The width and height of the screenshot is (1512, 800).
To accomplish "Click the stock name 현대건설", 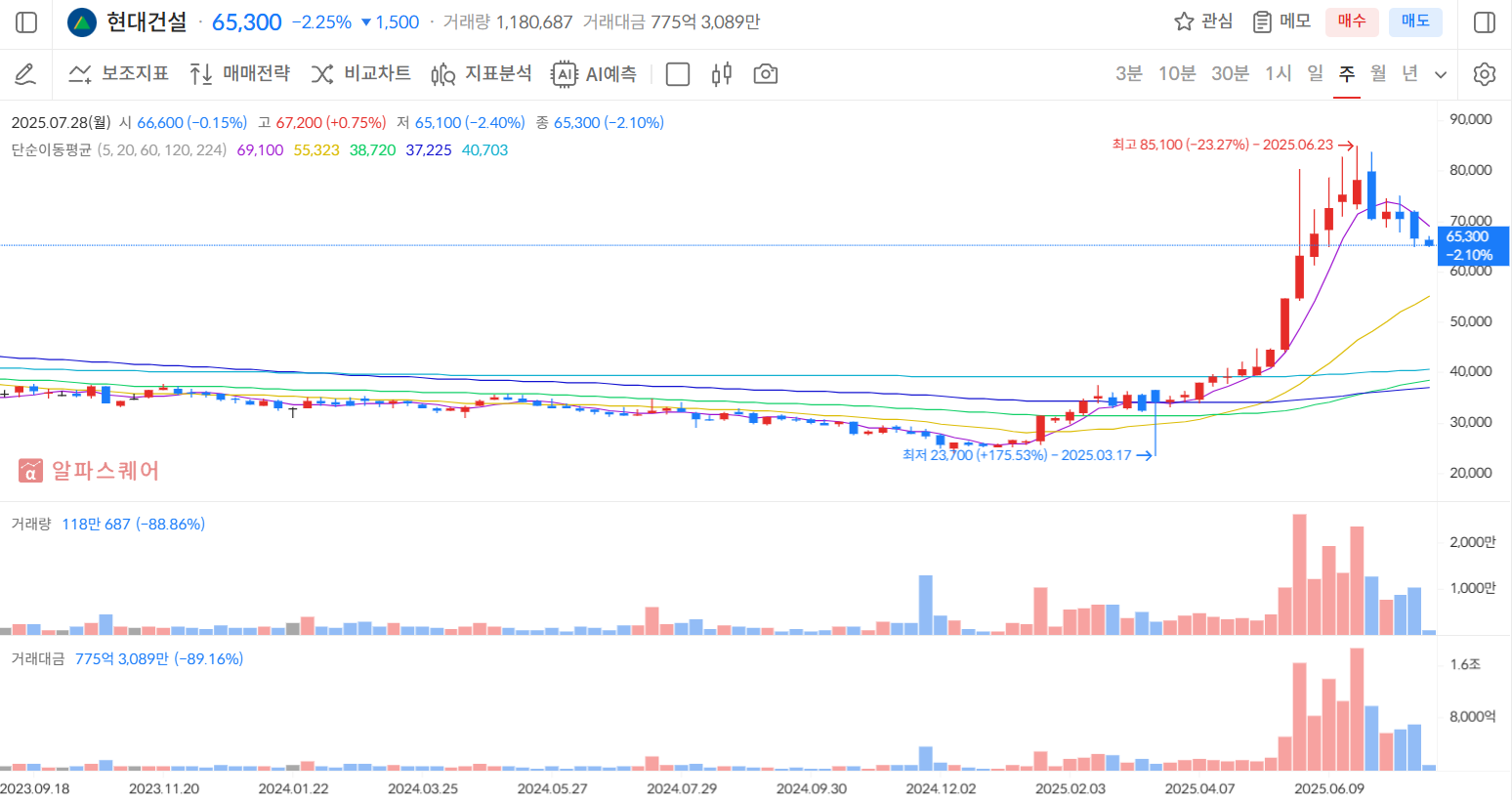I will coord(147,21).
